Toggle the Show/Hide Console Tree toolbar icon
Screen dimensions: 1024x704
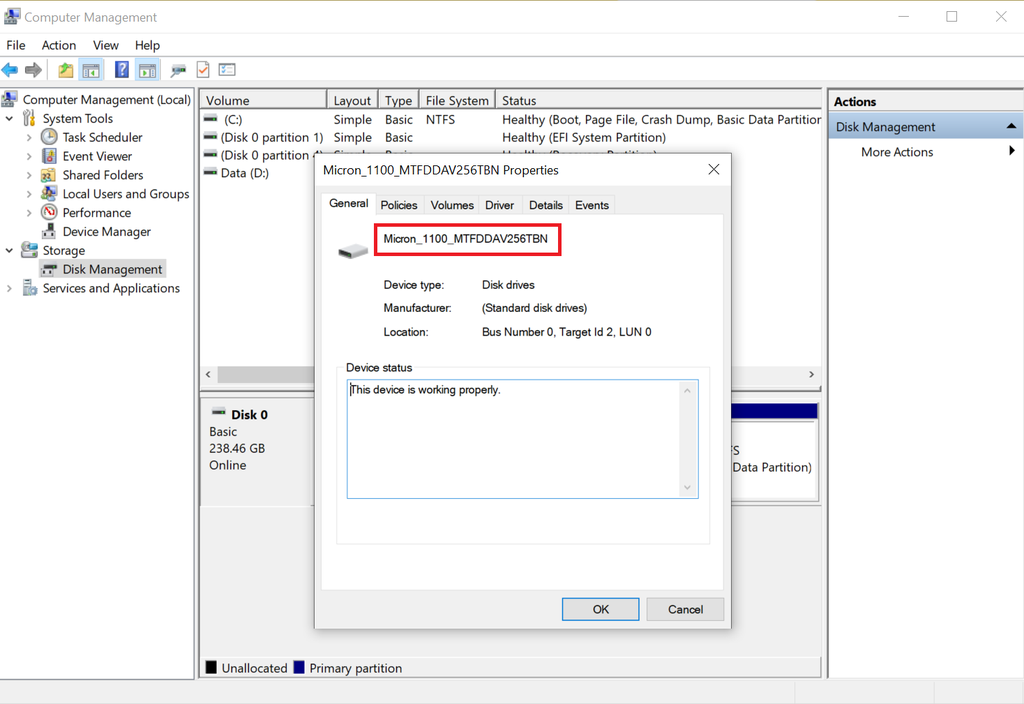(x=91, y=69)
